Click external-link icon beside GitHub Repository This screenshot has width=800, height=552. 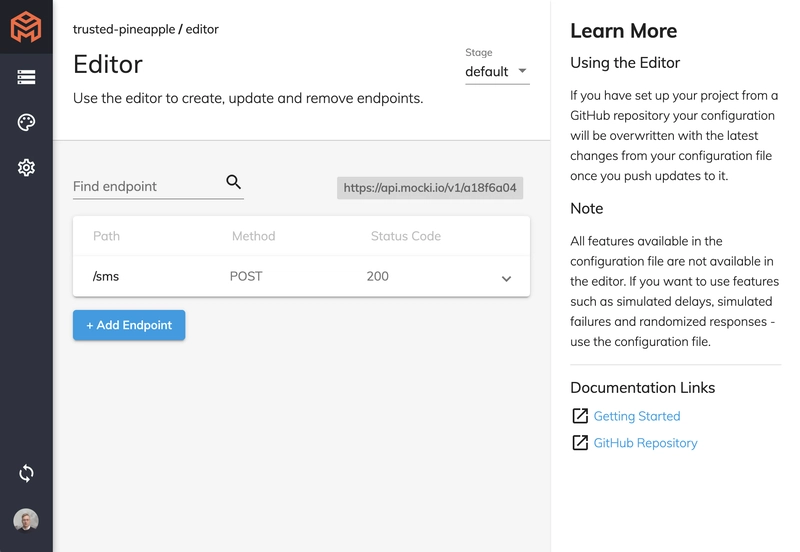tap(580, 442)
